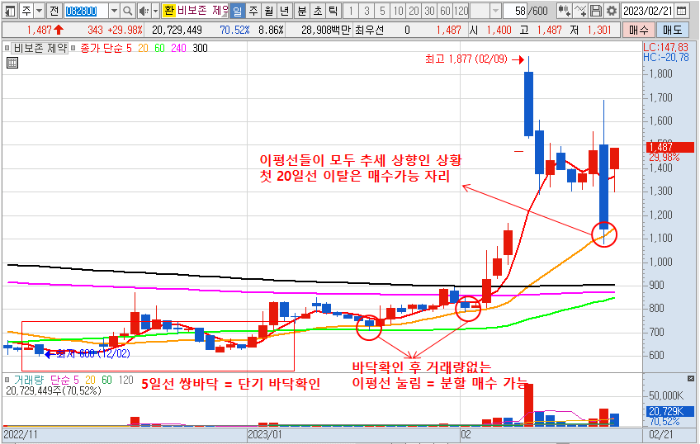Switch to 년 yearly chart tab
The height and width of the screenshot is (444, 700).
click(x=284, y=11)
